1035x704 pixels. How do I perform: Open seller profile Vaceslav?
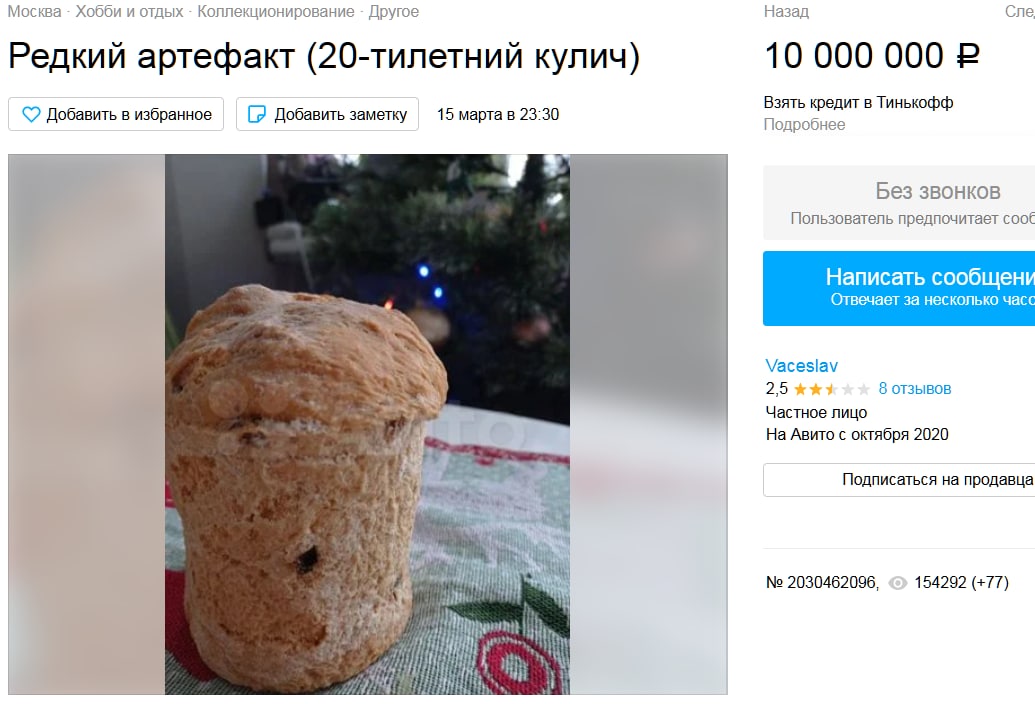pos(801,366)
